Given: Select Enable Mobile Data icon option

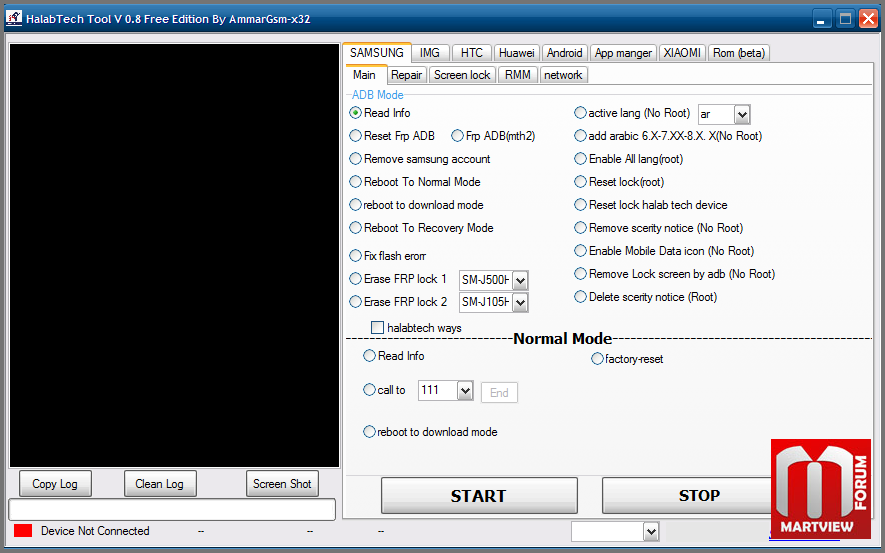Looking at the screenshot, I should 580,251.
